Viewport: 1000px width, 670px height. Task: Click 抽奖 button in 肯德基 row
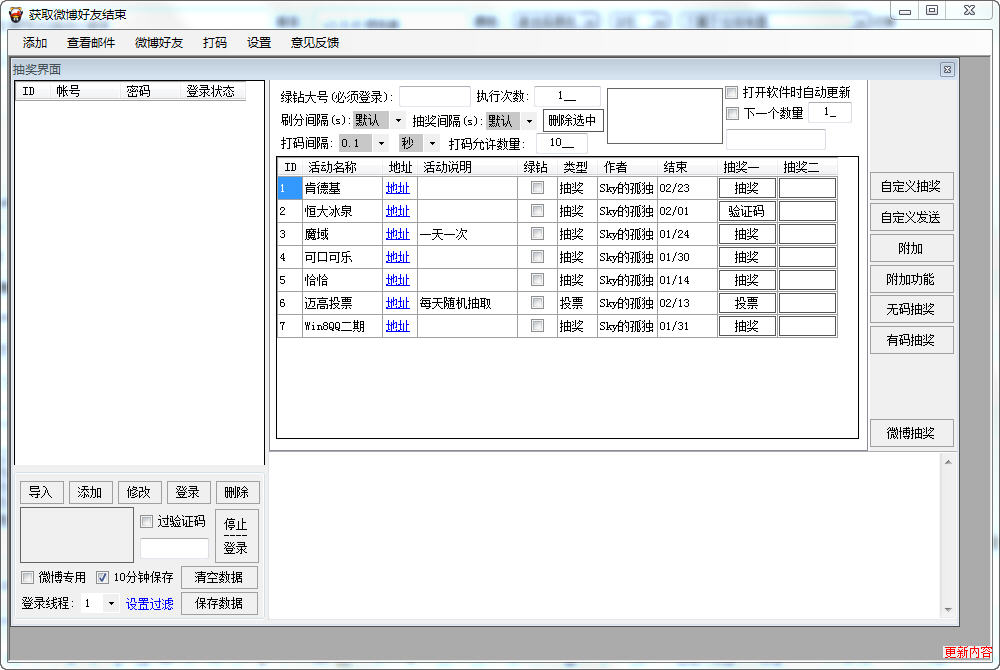tap(747, 188)
